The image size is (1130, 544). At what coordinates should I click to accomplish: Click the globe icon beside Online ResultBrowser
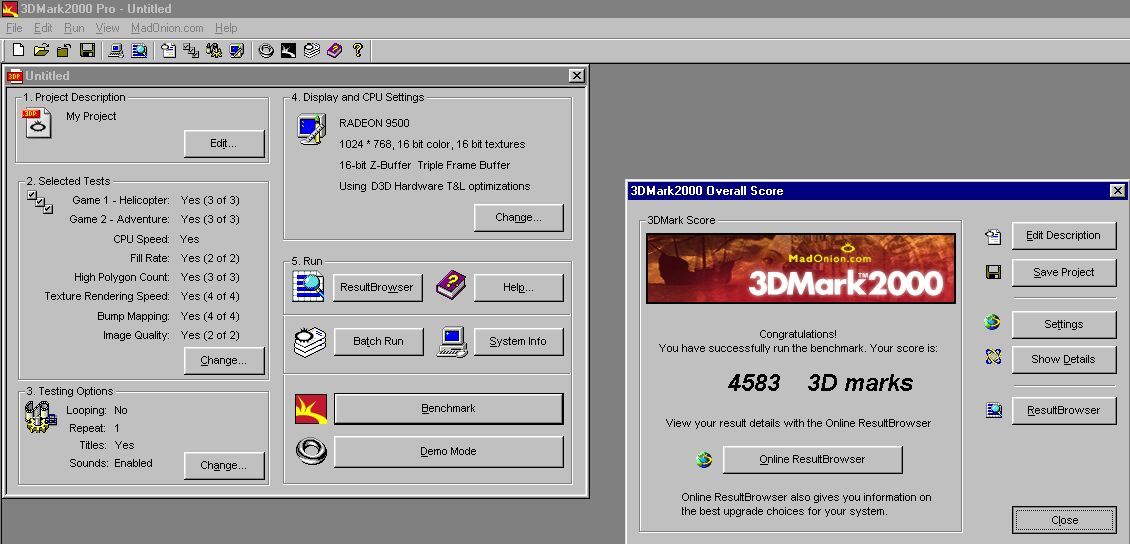click(x=704, y=459)
